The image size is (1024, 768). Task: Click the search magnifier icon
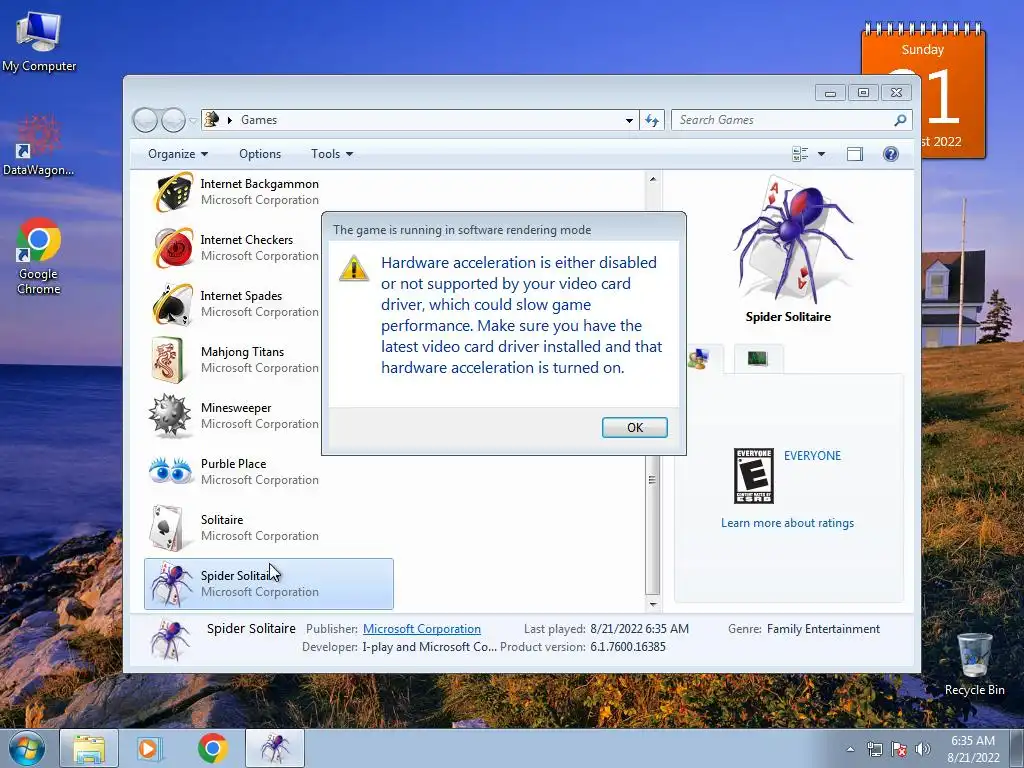tap(900, 120)
